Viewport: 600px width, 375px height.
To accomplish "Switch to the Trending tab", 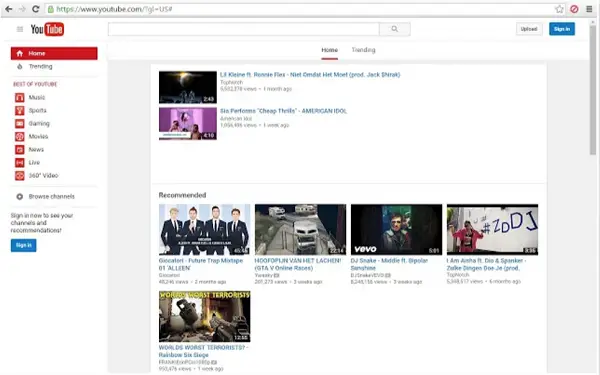I will pyautogui.click(x=364, y=50).
